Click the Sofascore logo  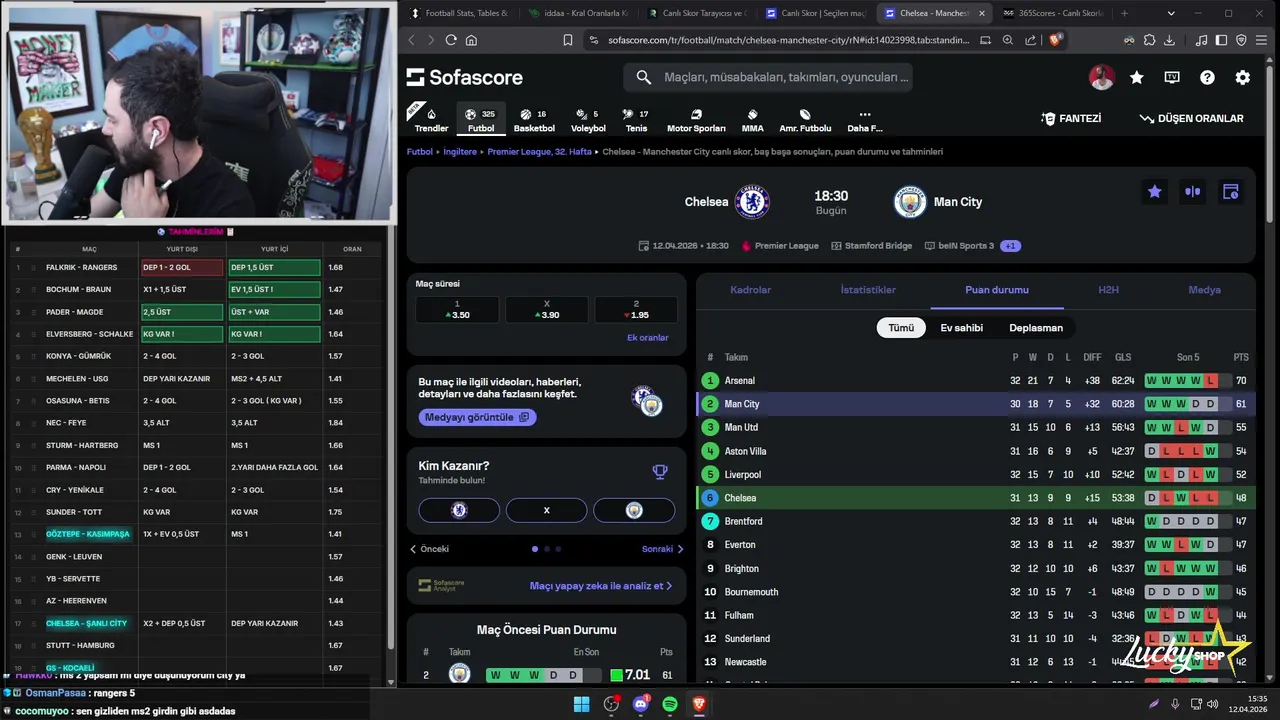click(465, 77)
